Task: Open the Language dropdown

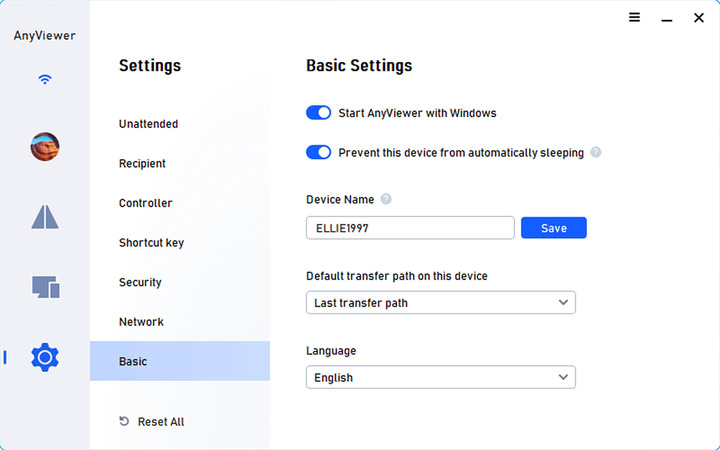Action: (440, 378)
